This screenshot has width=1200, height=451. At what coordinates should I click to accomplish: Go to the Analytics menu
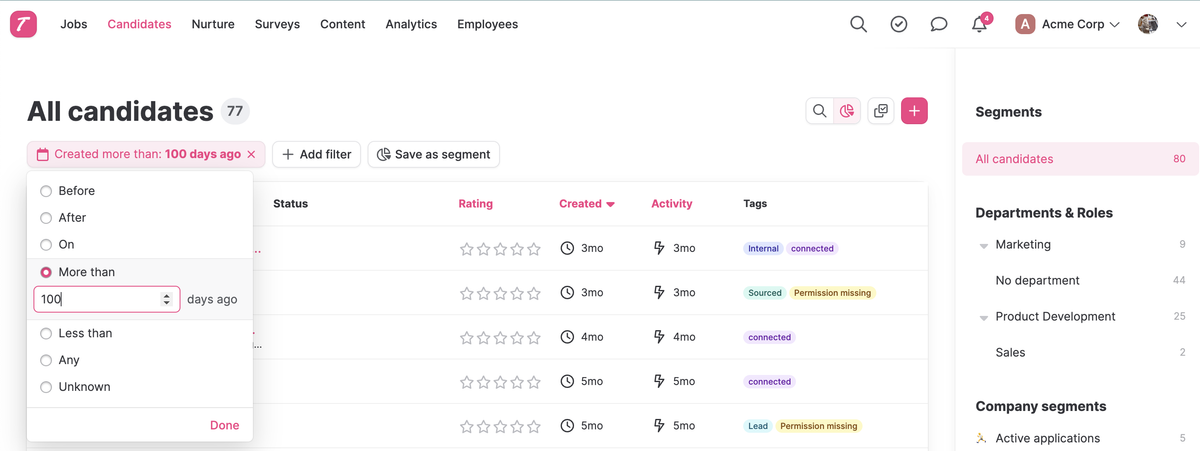tap(411, 24)
